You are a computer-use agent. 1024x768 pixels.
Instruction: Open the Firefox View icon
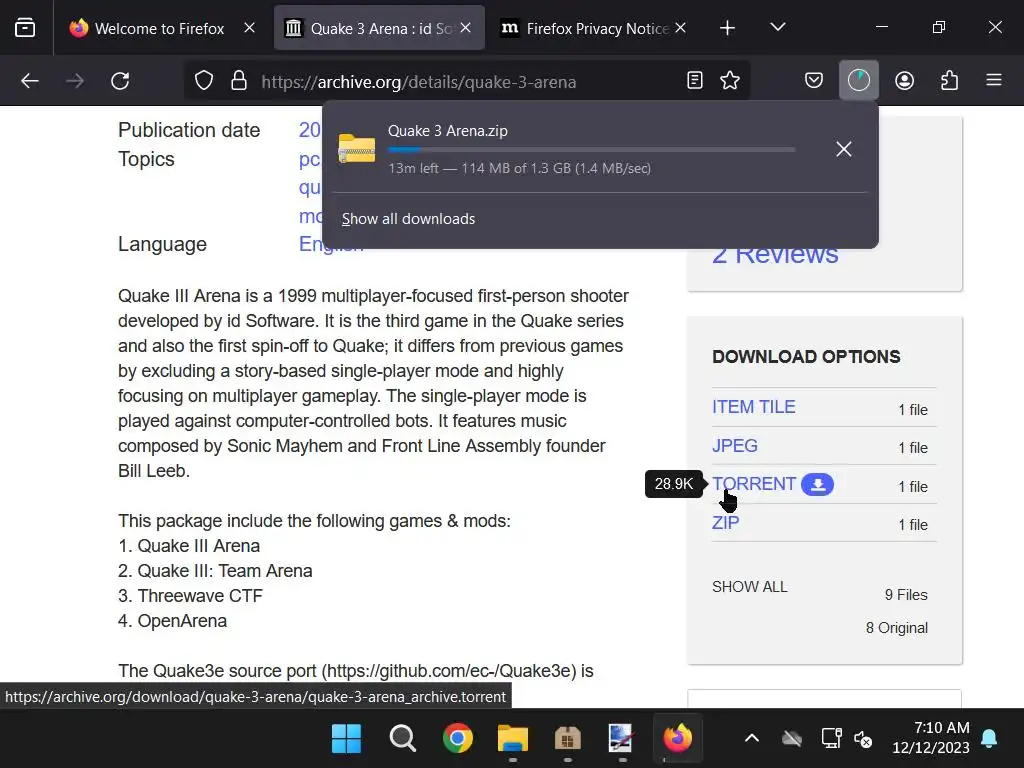coord(25,28)
